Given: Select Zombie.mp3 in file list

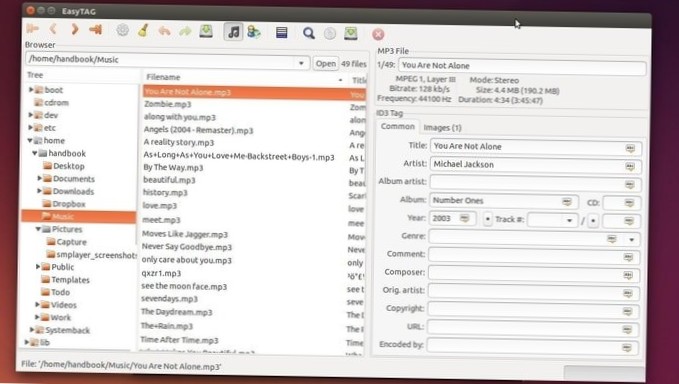Looking at the screenshot, I should 168,104.
